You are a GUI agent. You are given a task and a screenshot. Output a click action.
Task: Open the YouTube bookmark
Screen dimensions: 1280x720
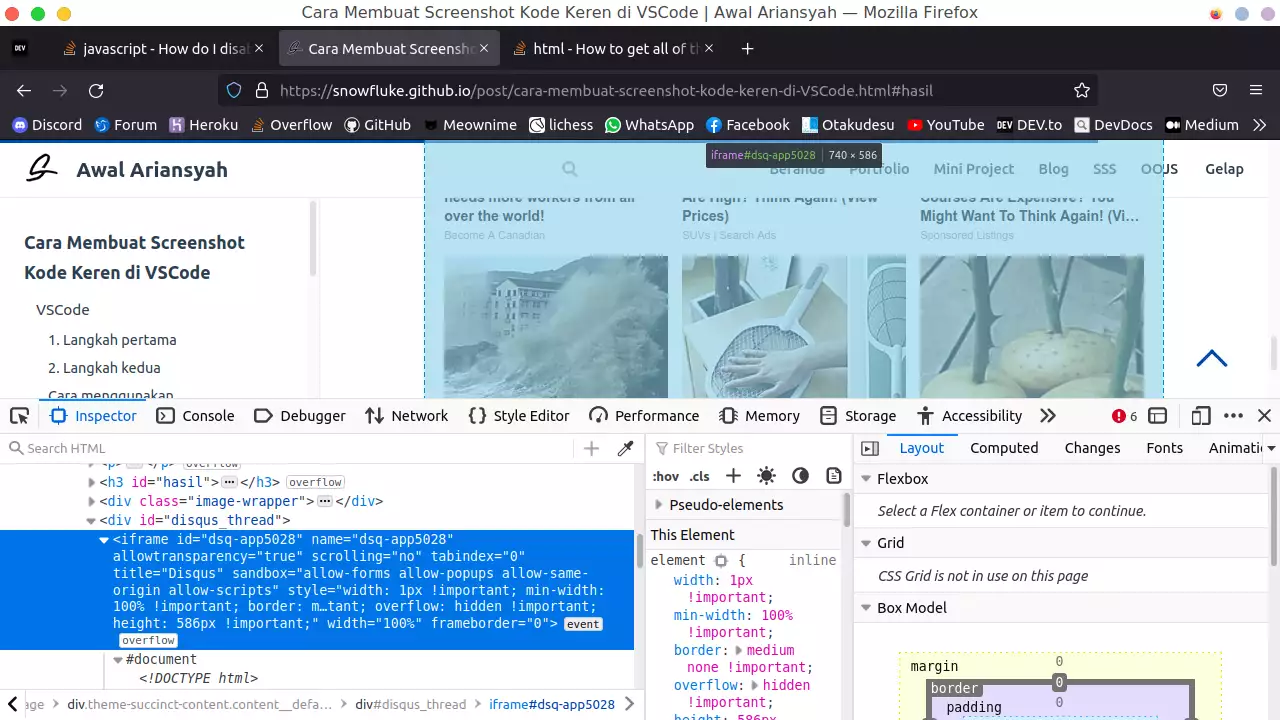[x=946, y=125]
